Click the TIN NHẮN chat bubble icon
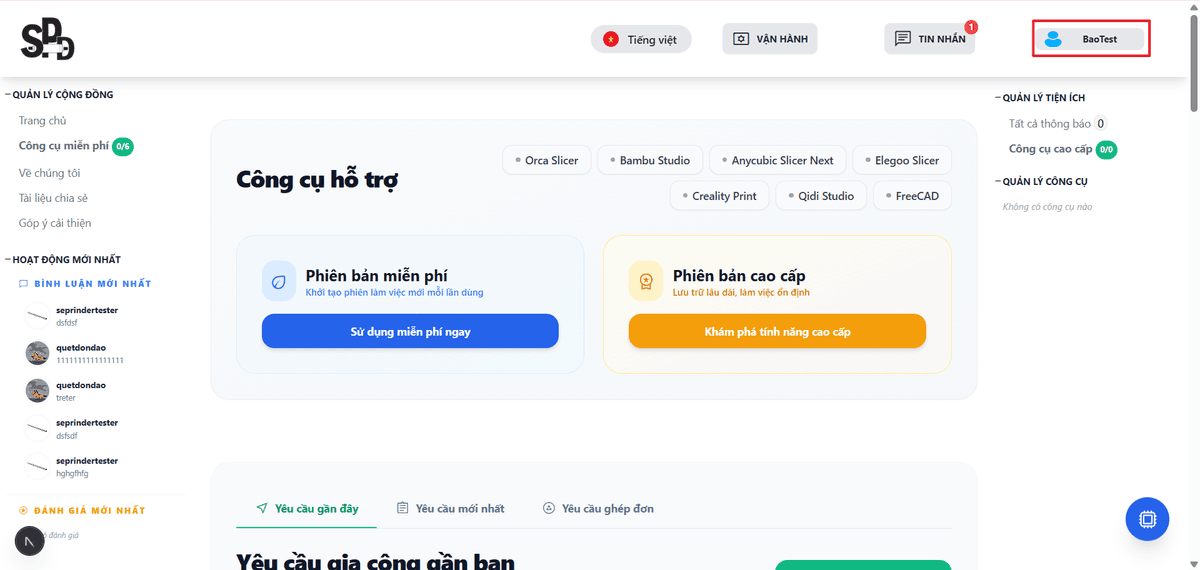The width and height of the screenshot is (1200, 570). pyautogui.click(x=903, y=39)
